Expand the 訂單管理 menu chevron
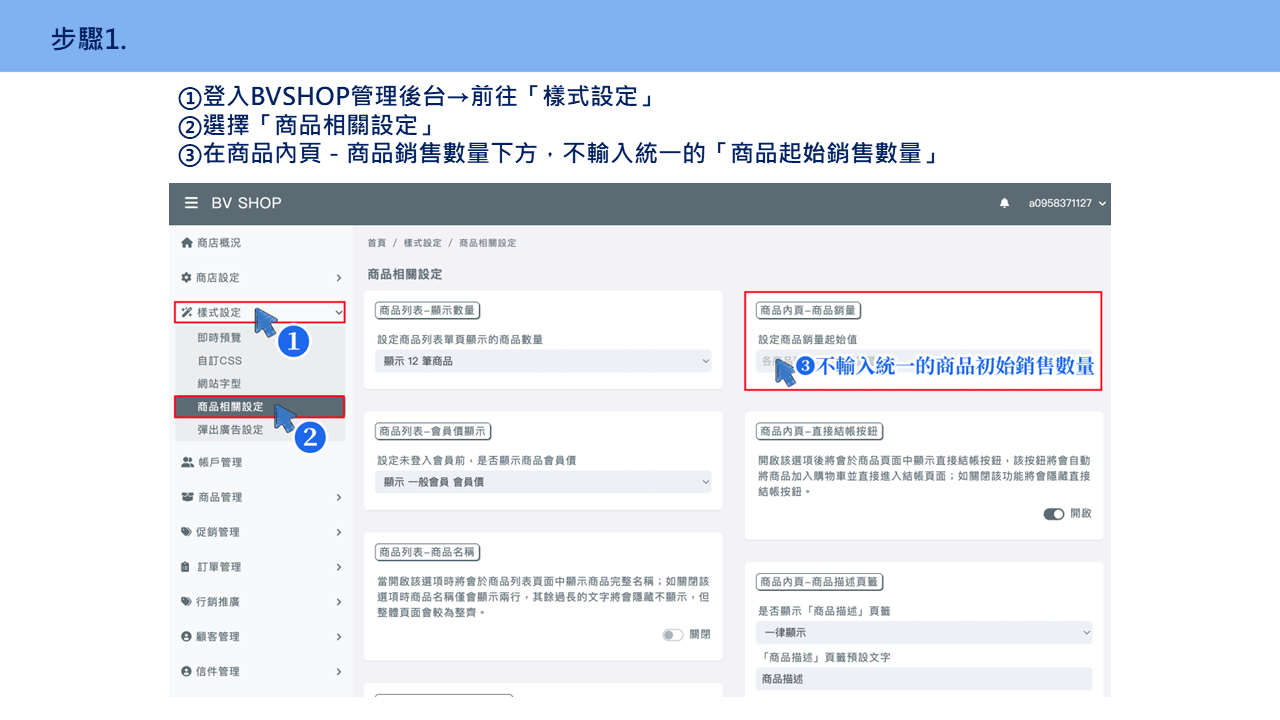 pyautogui.click(x=339, y=567)
